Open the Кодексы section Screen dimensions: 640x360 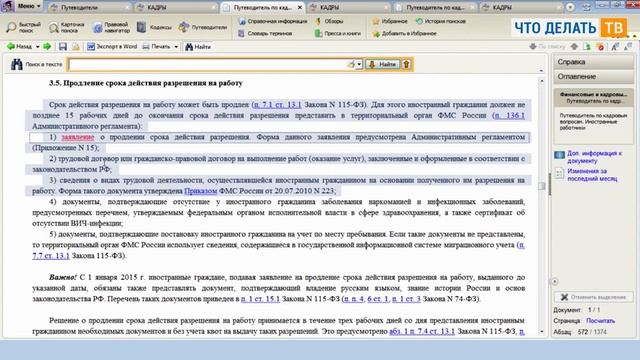pyautogui.click(x=154, y=27)
